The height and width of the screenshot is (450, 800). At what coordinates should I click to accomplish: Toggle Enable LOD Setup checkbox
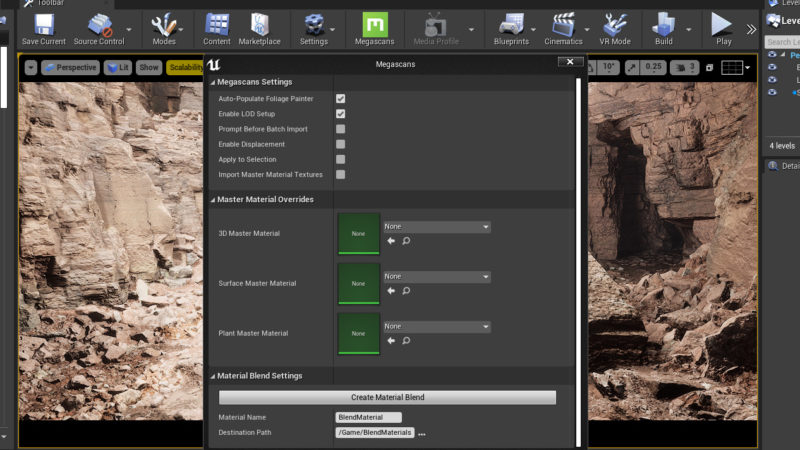pos(340,114)
